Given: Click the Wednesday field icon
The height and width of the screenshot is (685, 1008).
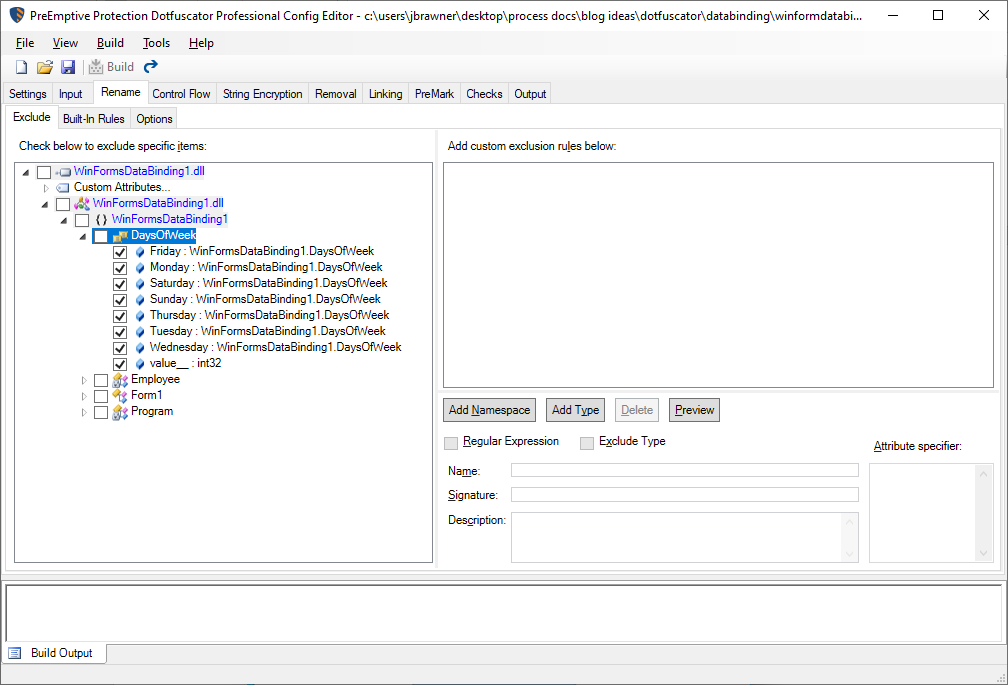Looking at the screenshot, I should coord(140,348).
